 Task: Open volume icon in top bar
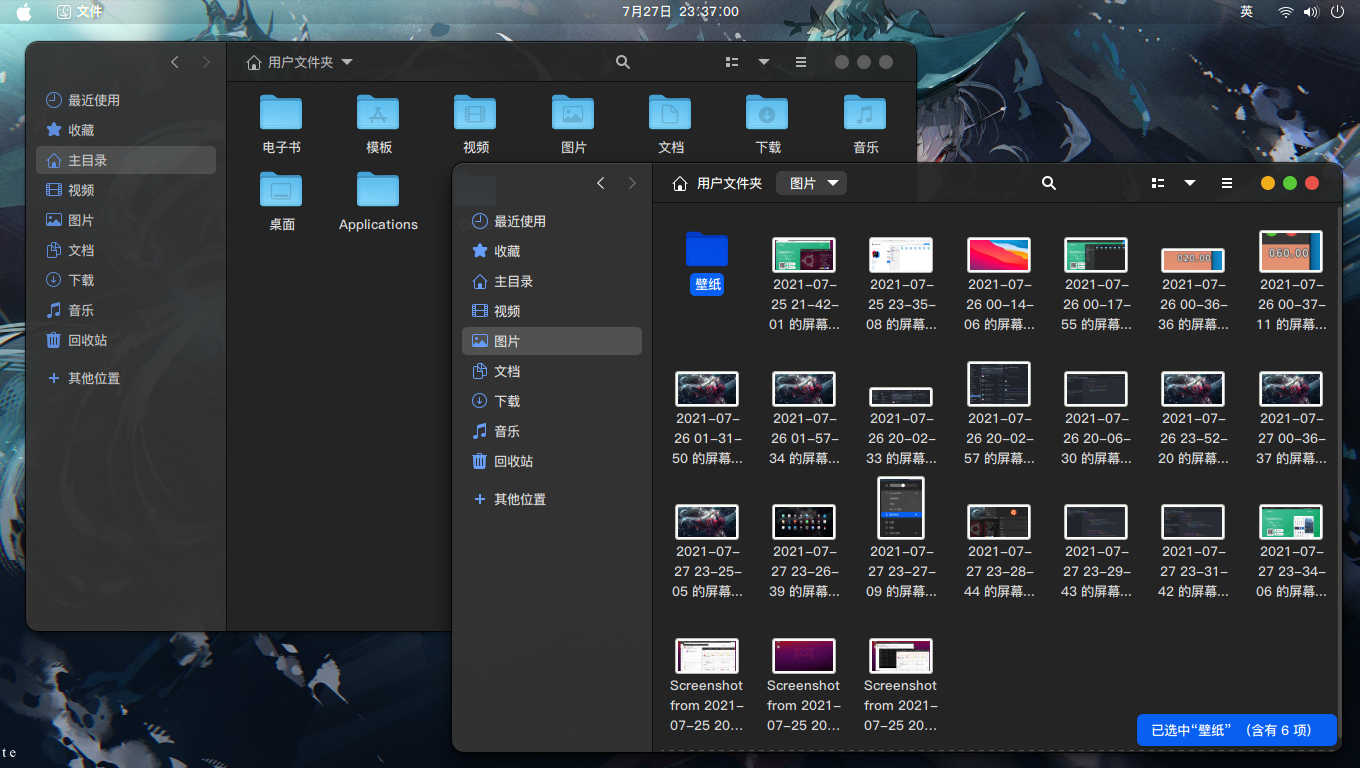click(x=1312, y=11)
